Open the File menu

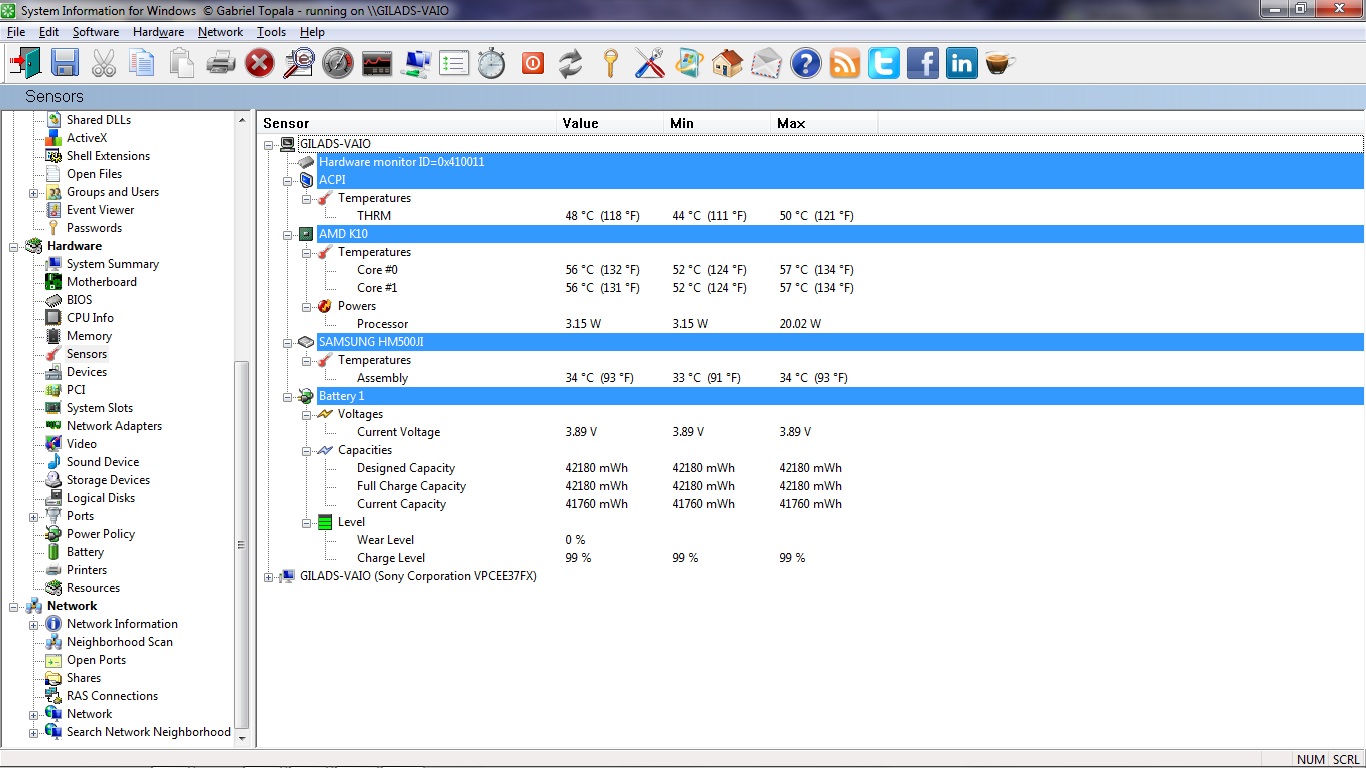(16, 32)
